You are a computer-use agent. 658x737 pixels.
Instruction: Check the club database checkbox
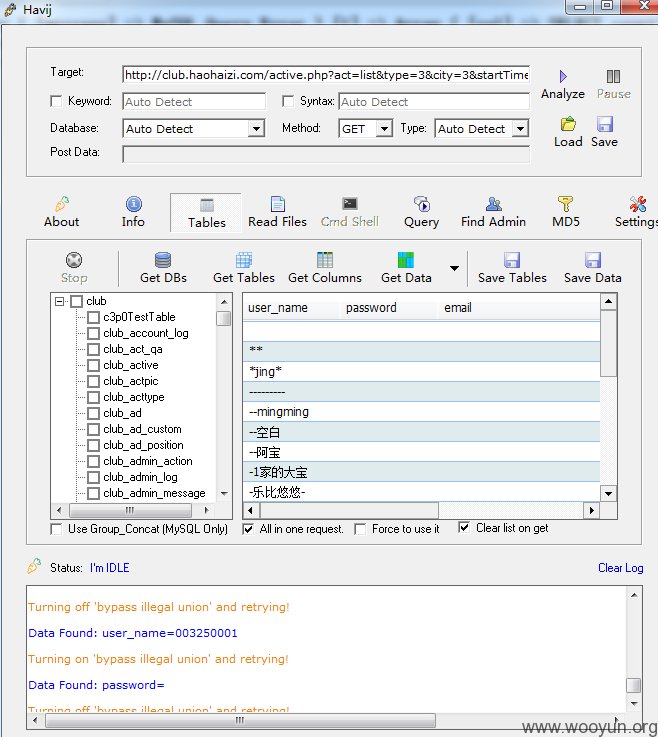[x=77, y=301]
